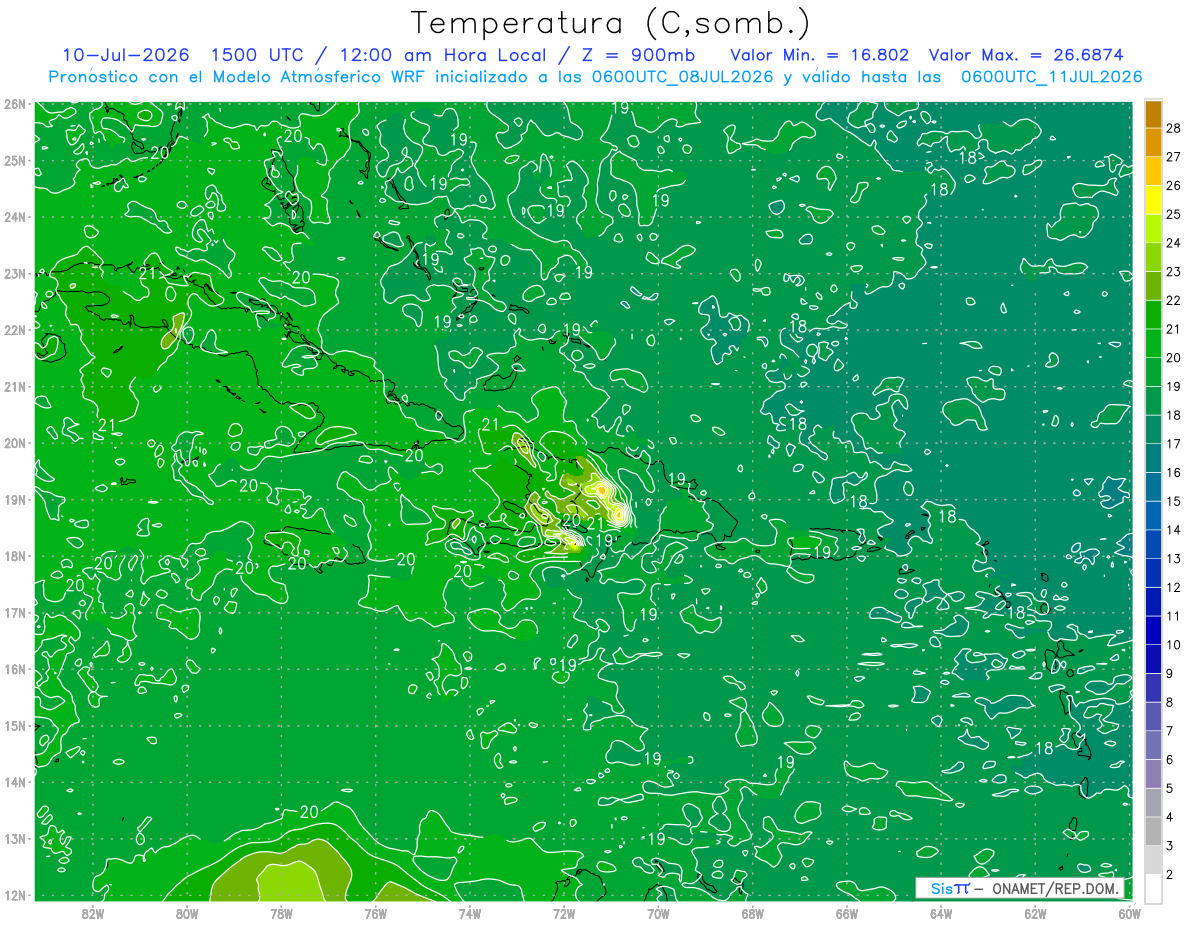Click the 10 value on the color scale
The width and height of the screenshot is (1200, 927).
pyautogui.click(x=1174, y=645)
